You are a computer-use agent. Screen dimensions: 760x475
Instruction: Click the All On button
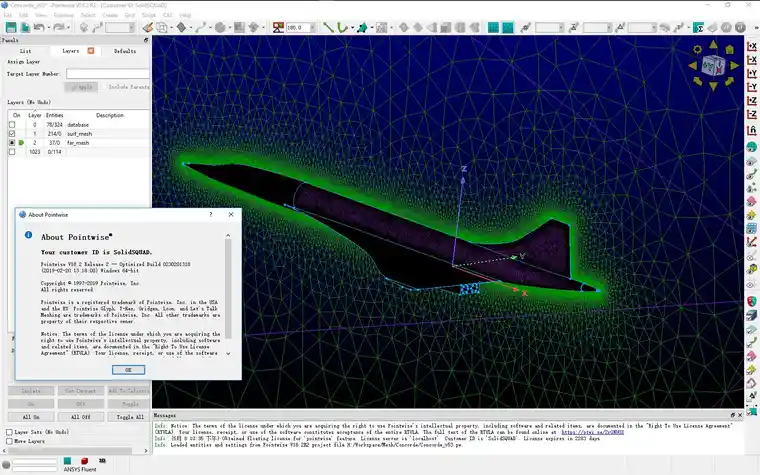click(31, 417)
